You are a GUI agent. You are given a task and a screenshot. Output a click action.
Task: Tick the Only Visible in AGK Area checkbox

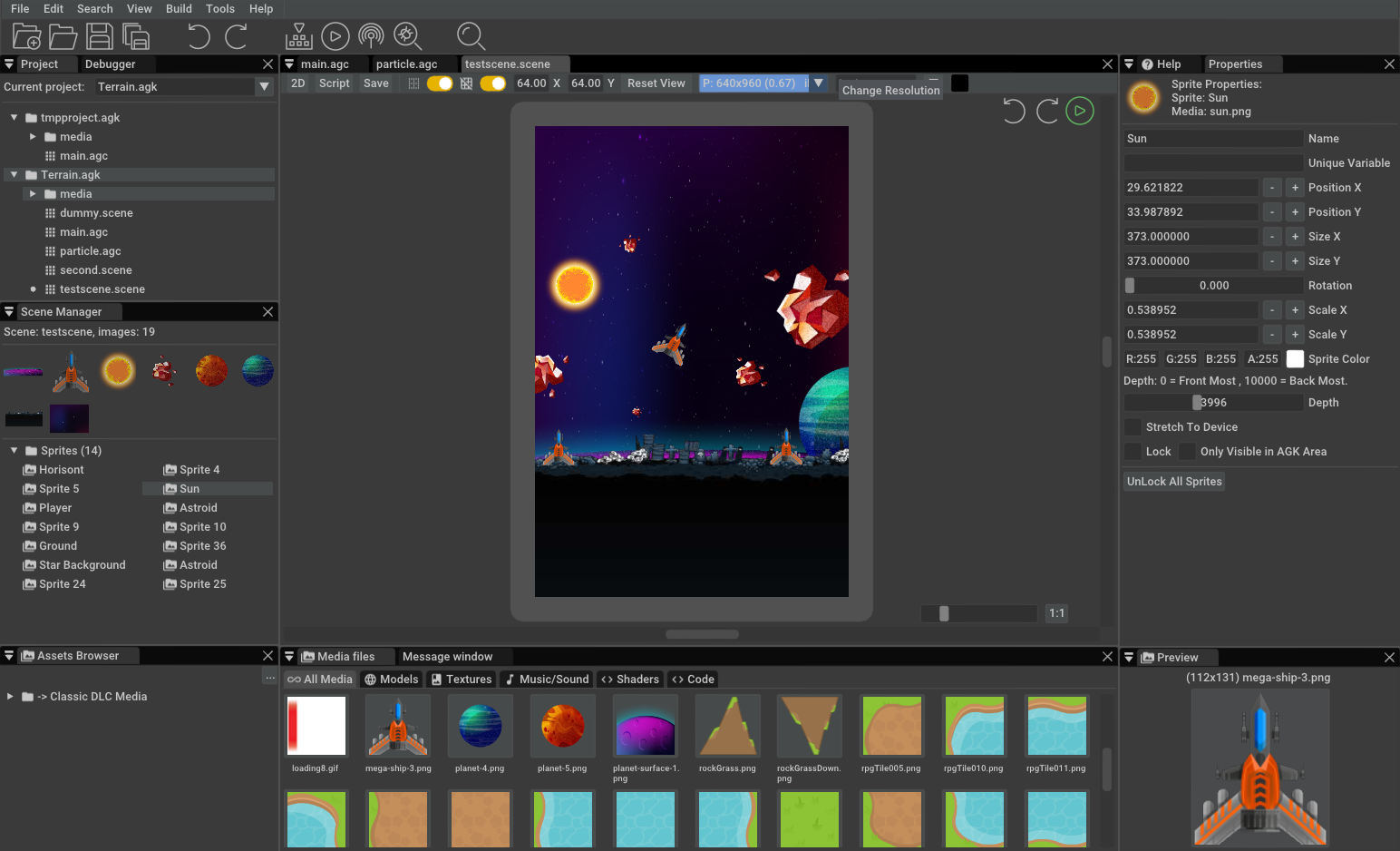click(1186, 452)
